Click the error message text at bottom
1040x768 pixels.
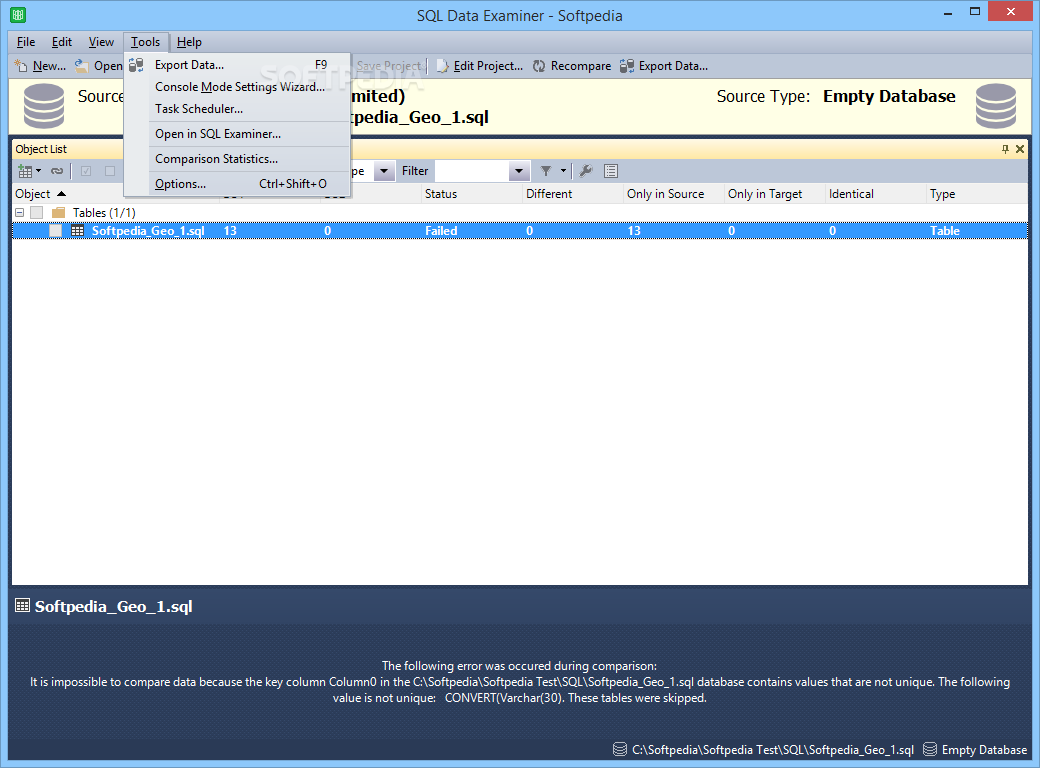click(x=520, y=682)
